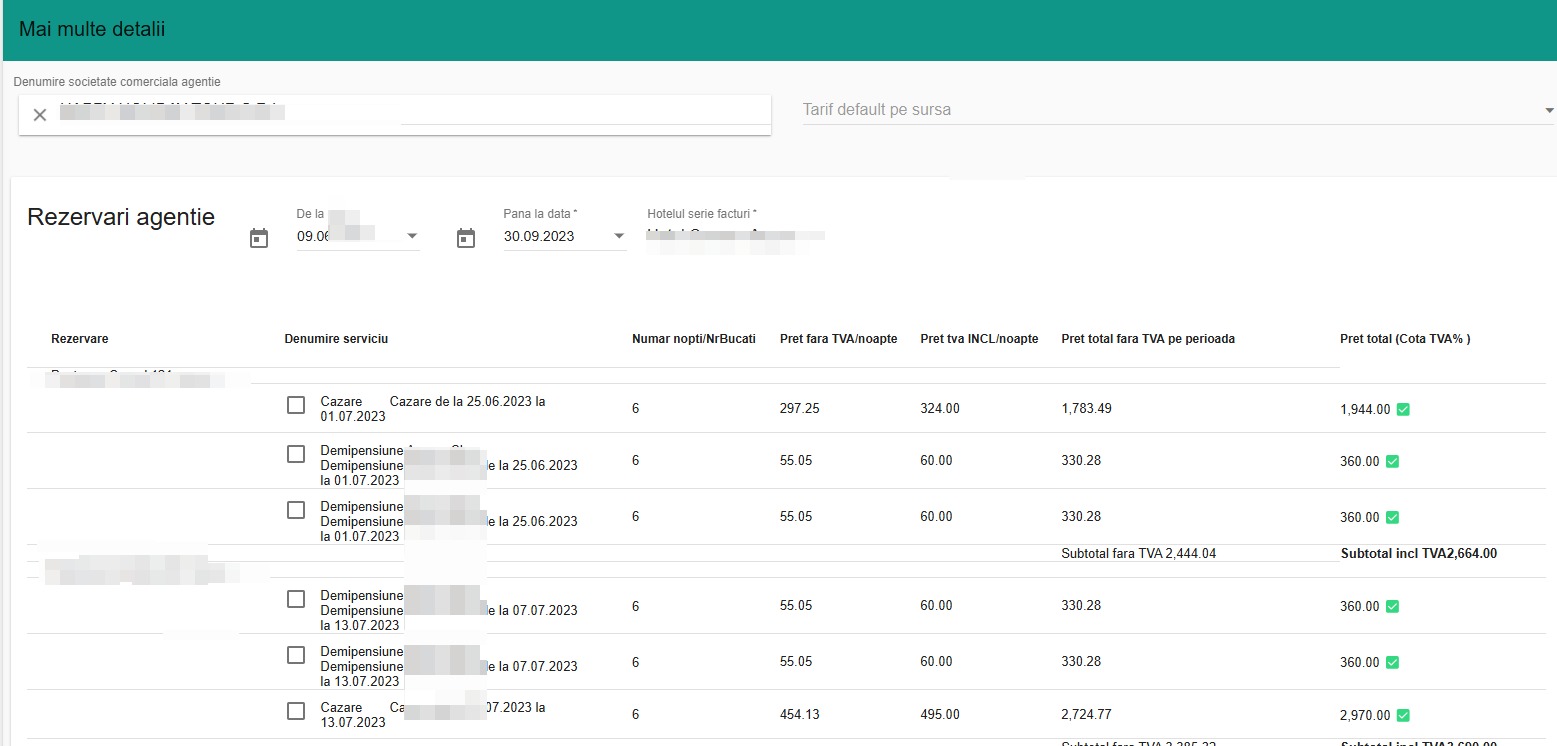Open the Pana la data calendar icon
The height and width of the screenshot is (746, 1557).
[x=466, y=238]
